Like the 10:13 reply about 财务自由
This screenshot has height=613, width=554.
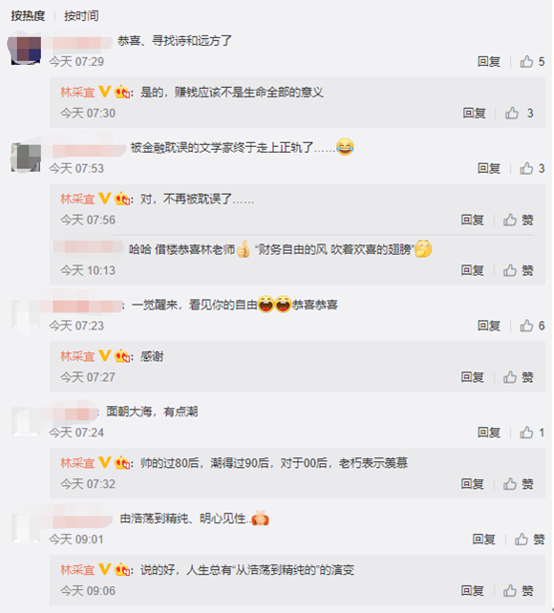518,270
